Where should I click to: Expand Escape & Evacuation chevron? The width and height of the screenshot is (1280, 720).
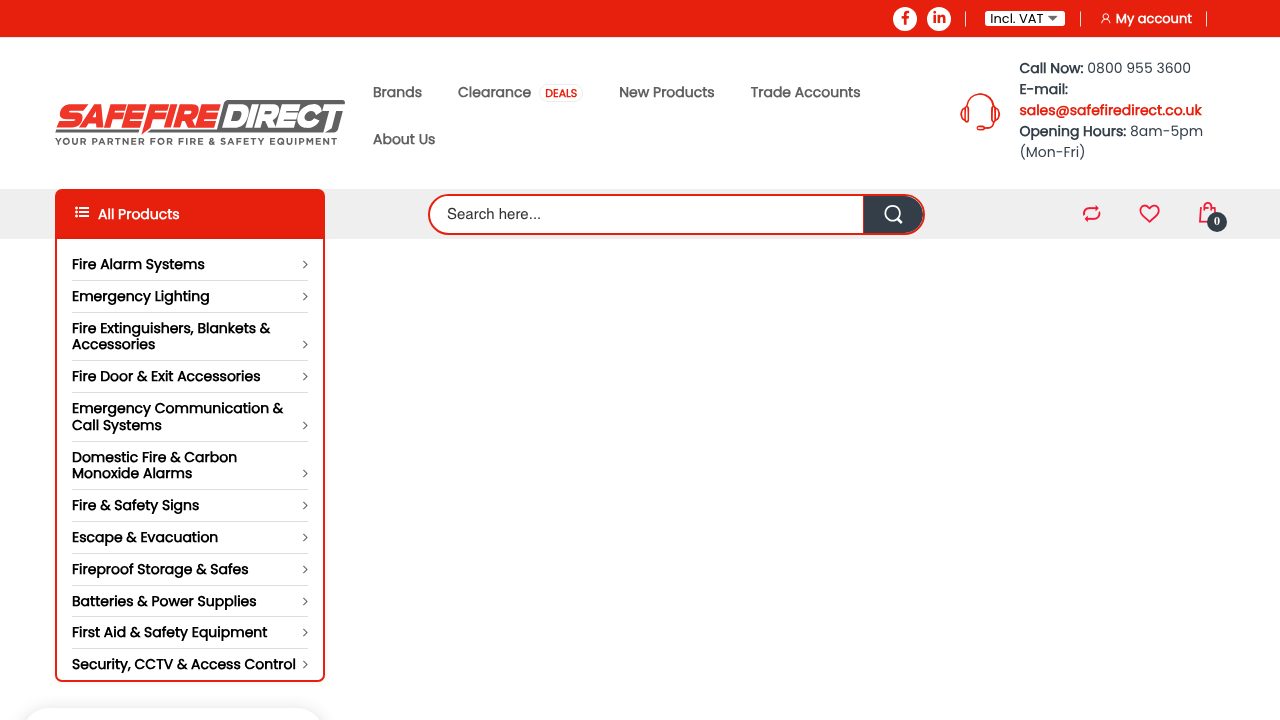tap(305, 538)
